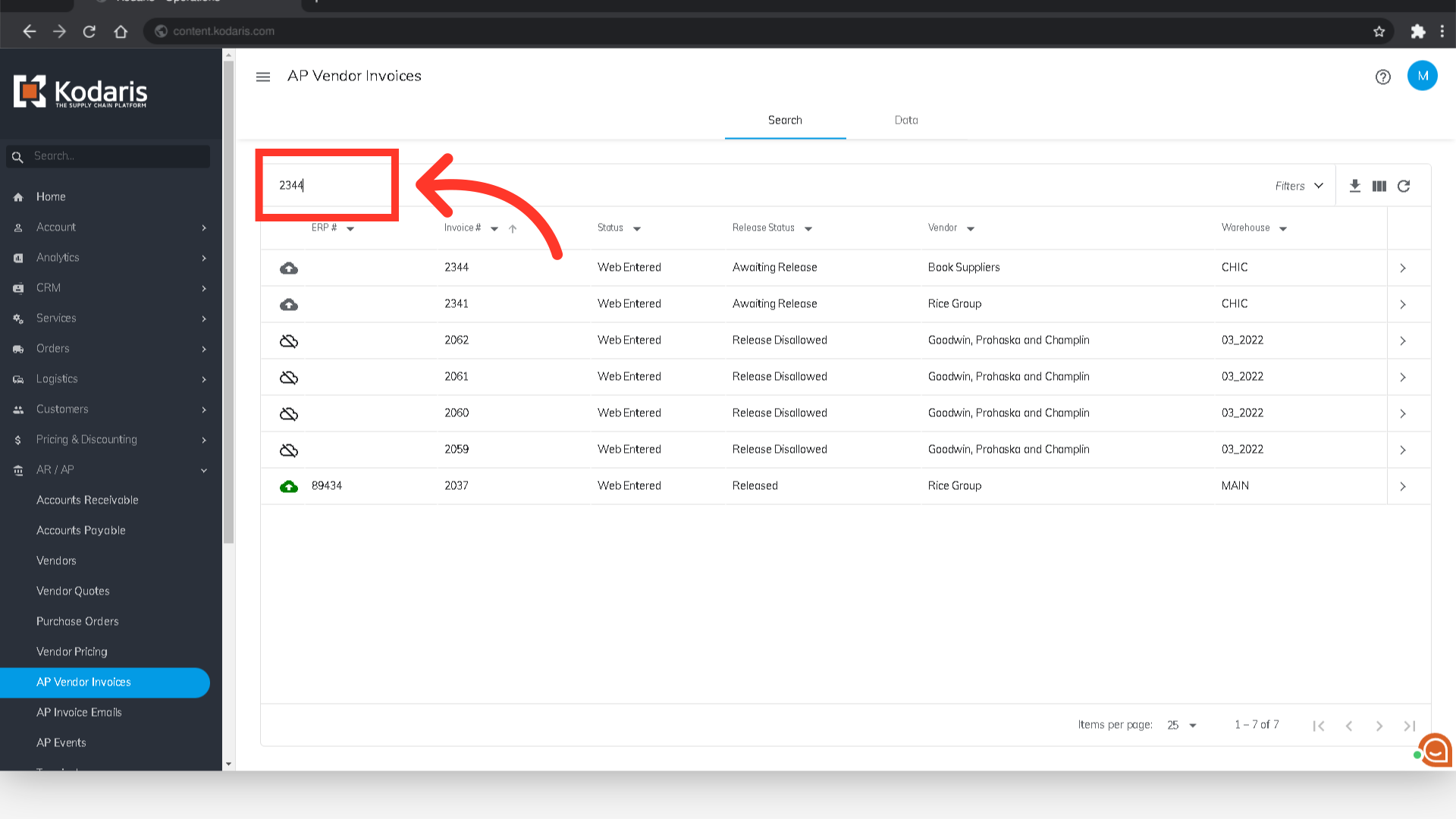This screenshot has width=1456, height=819.
Task: Toggle Invoice # sort direction arrow
Action: coord(513,228)
